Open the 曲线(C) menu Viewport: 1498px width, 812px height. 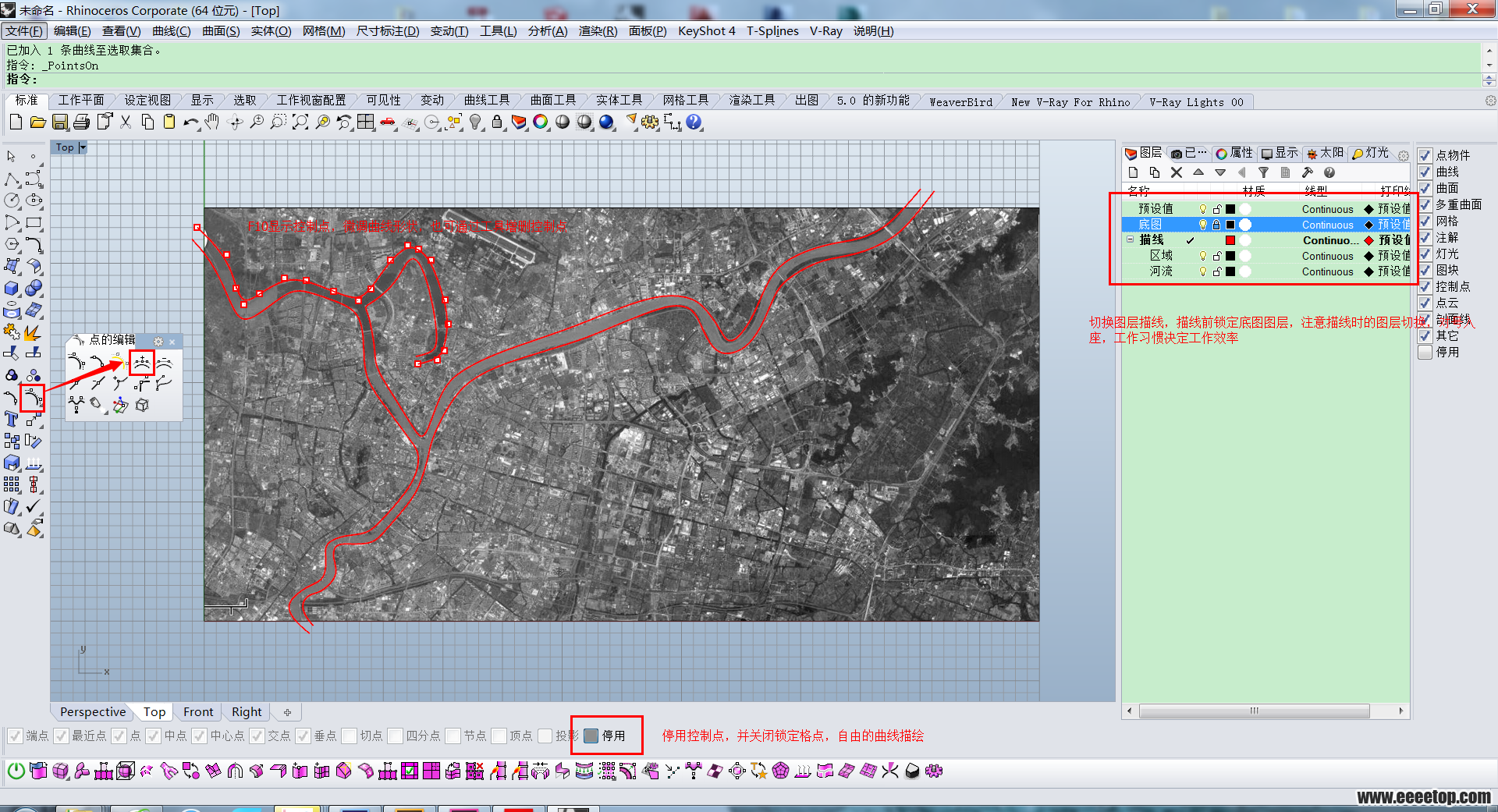172,30
